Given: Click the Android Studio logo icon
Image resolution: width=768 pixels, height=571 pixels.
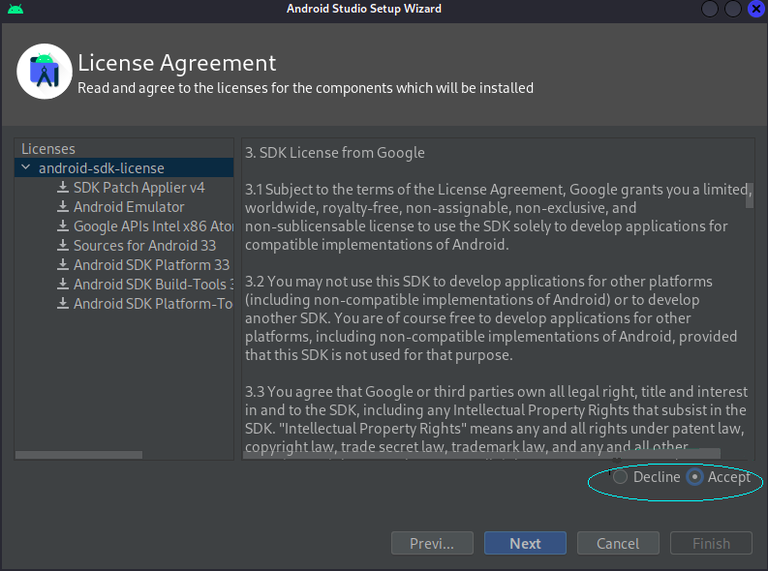Looking at the screenshot, I should point(44,72).
